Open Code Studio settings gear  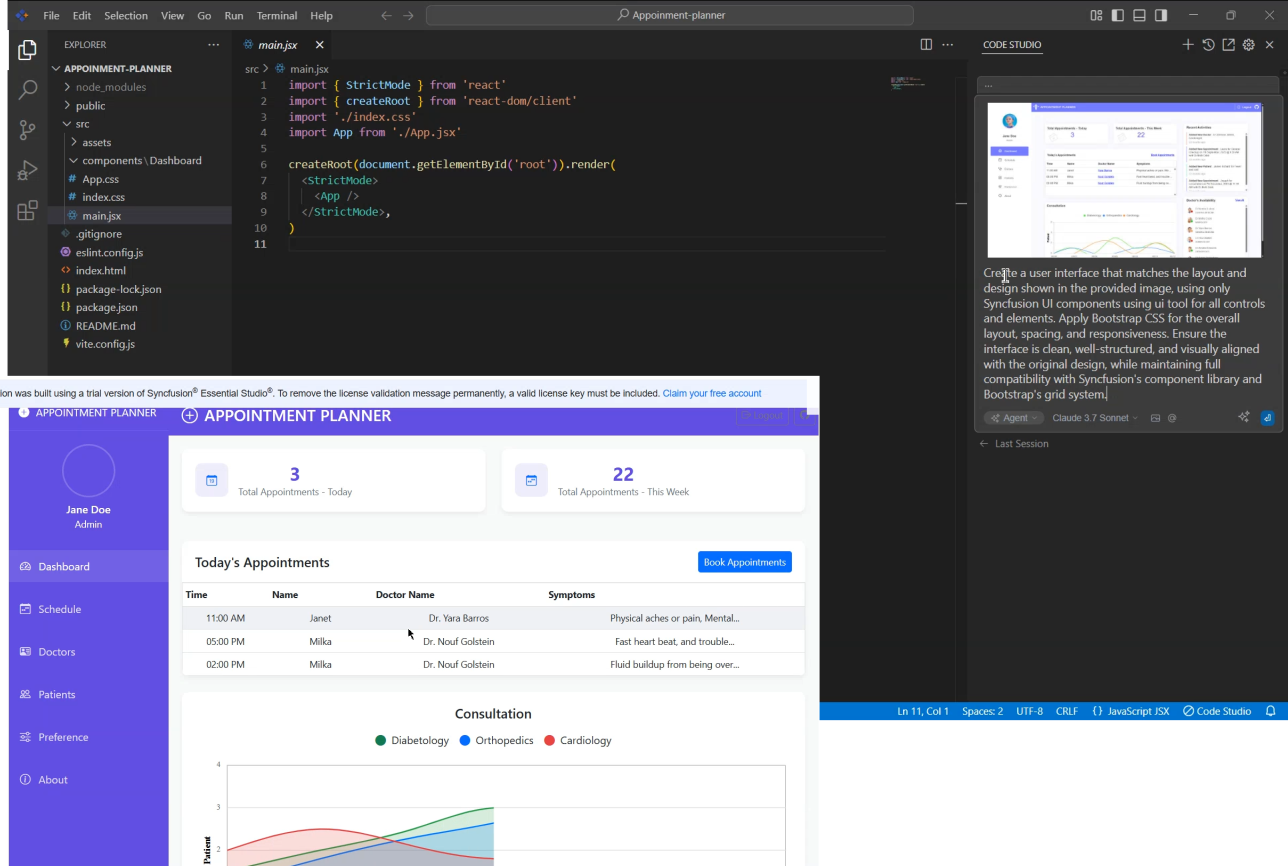(1248, 45)
